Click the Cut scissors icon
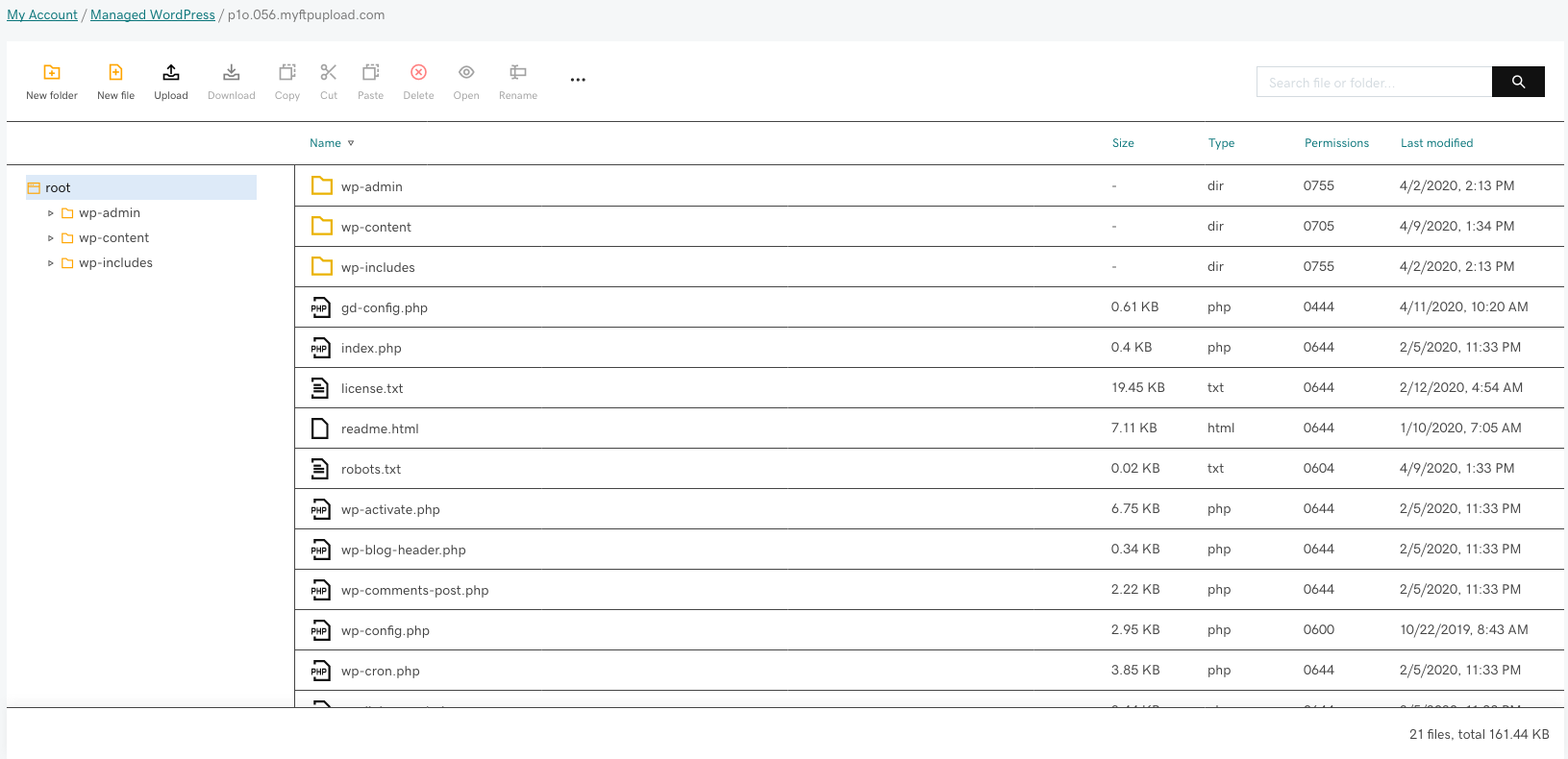Screen dimensions: 1568x759 (329, 73)
